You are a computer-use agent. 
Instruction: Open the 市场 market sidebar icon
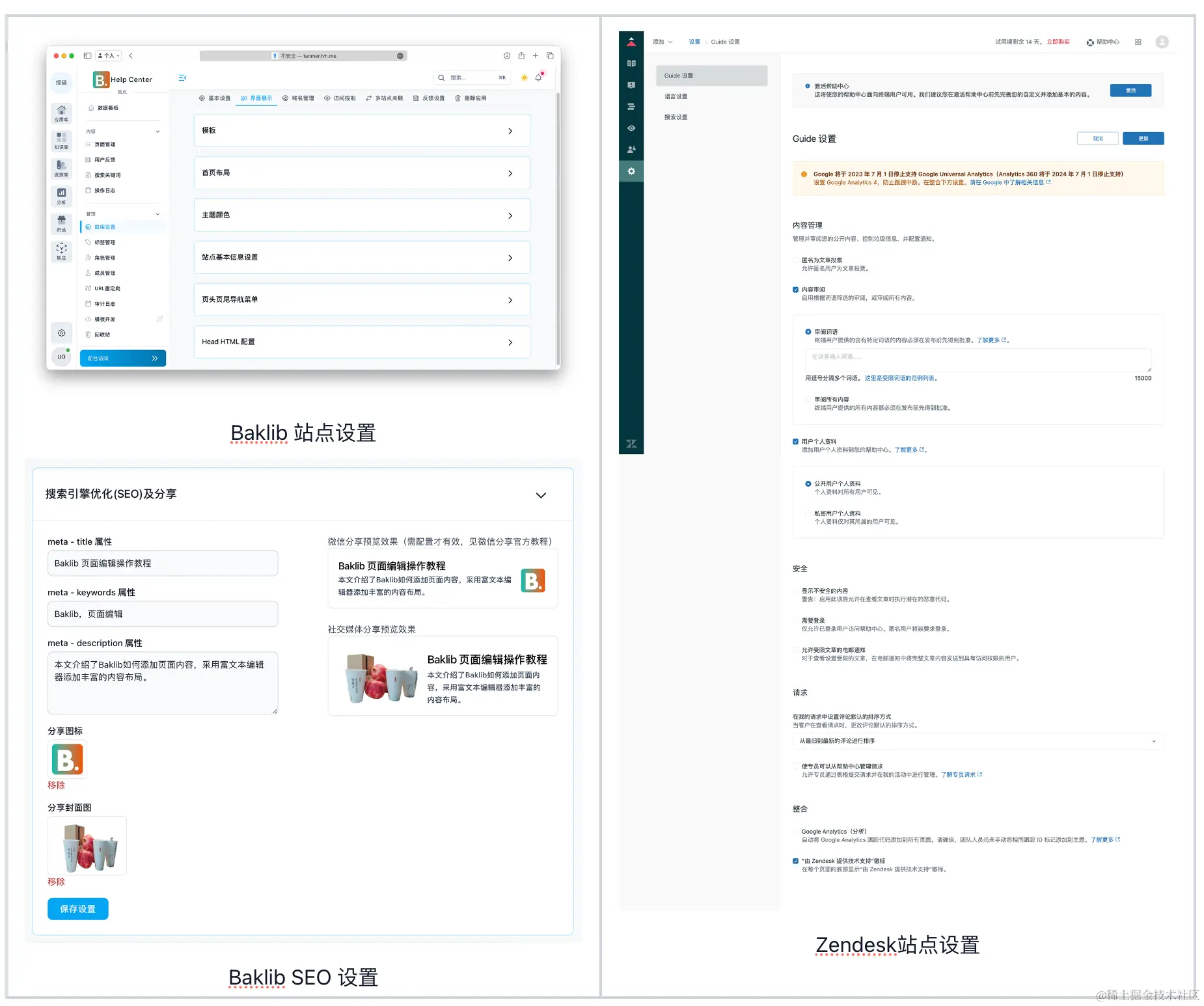(61, 224)
